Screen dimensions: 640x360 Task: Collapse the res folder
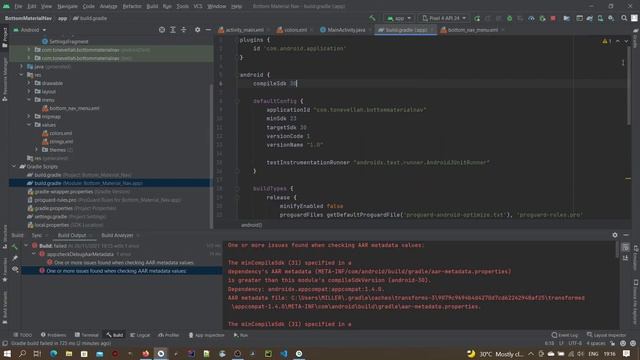pos(21,75)
